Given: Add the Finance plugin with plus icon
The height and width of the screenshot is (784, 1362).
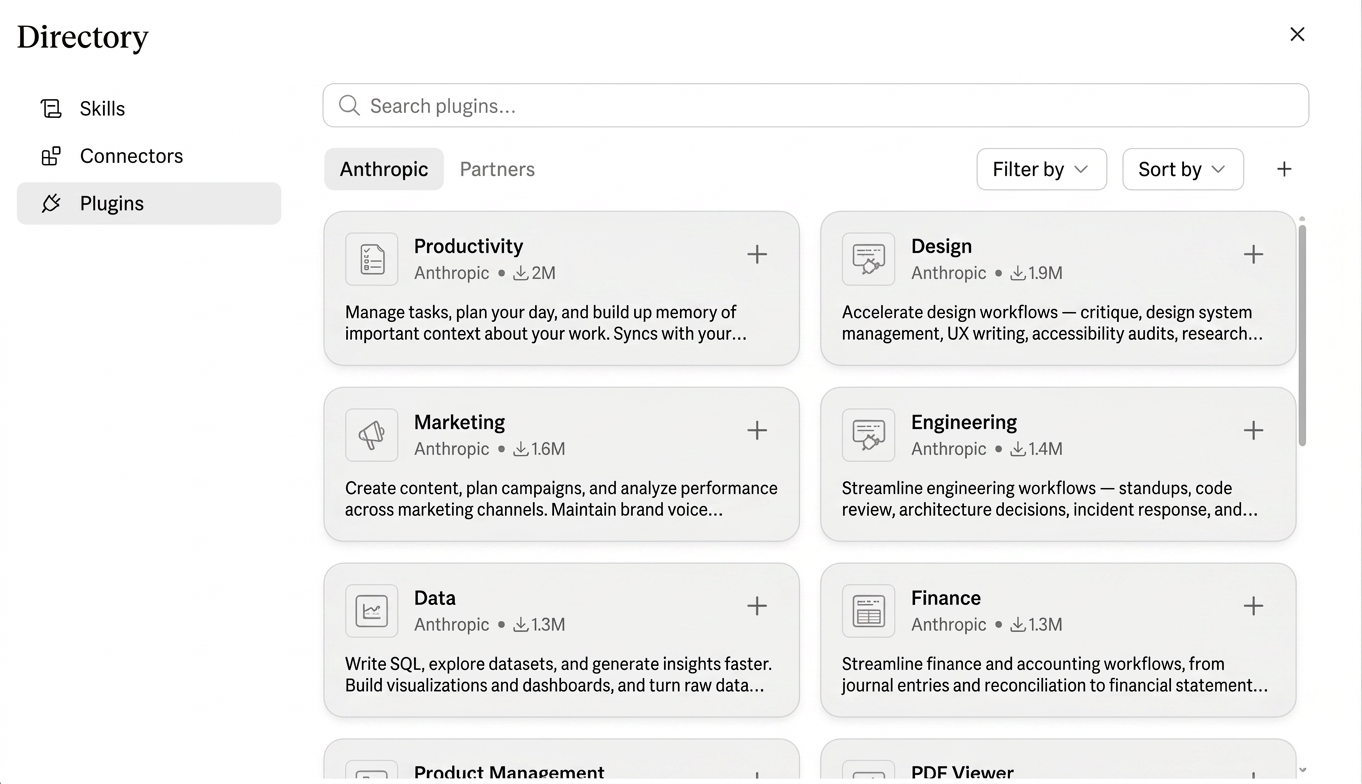Looking at the screenshot, I should coord(1253,606).
